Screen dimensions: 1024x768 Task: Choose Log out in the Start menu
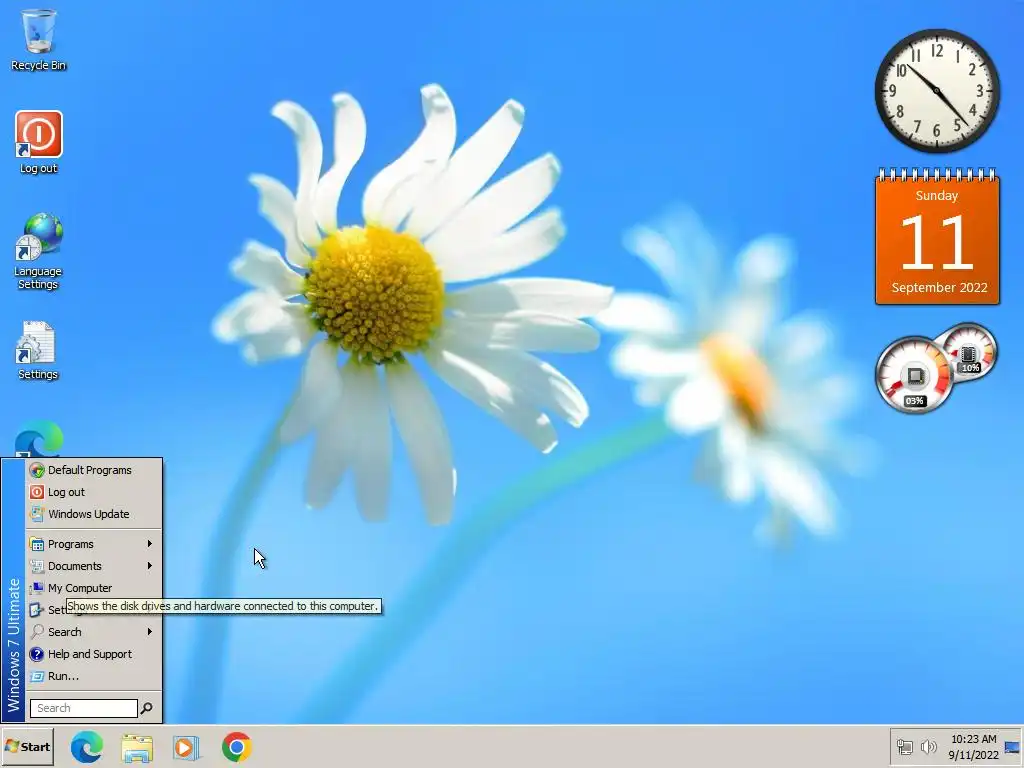(93, 492)
